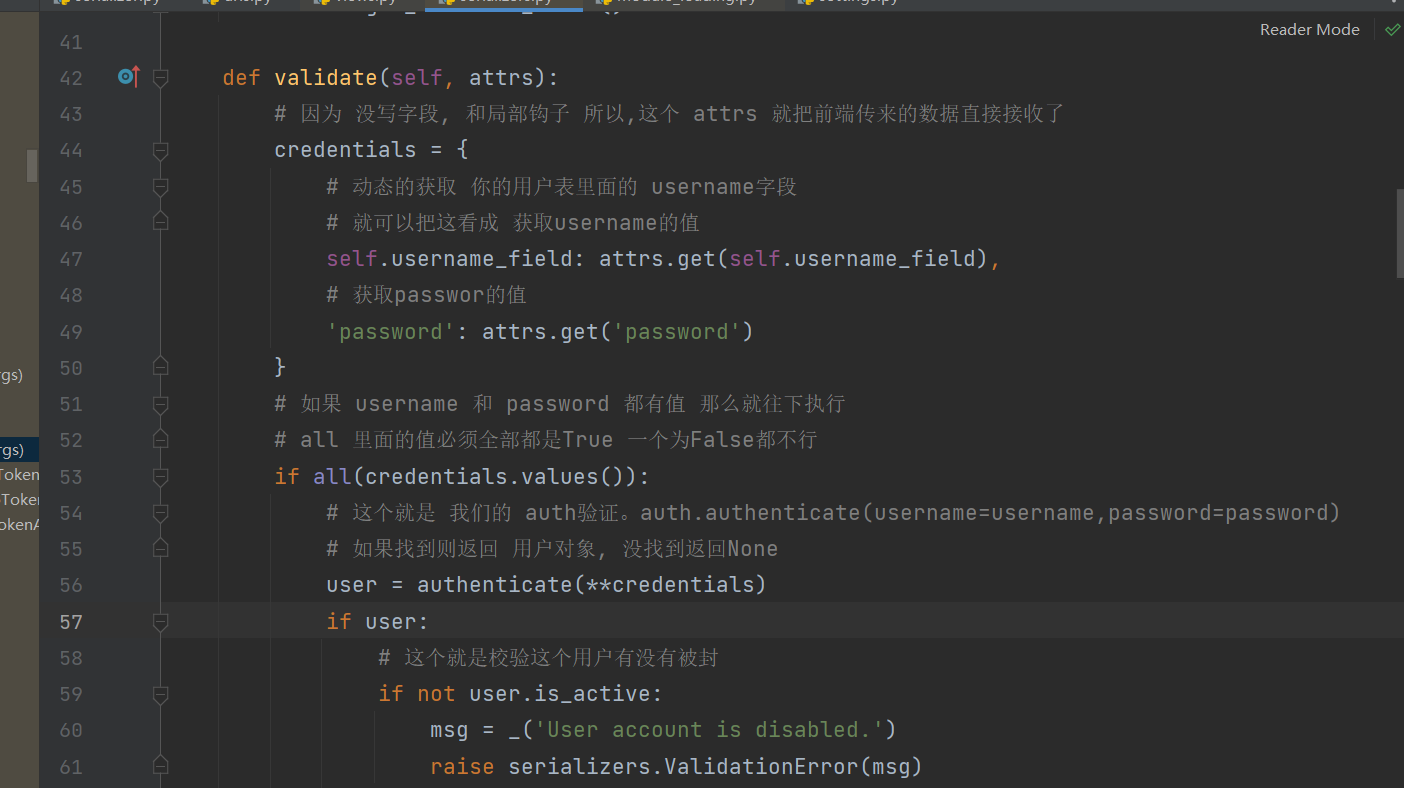Click the comment fold end marker on line 52
The image size is (1404, 788).
coord(160,440)
